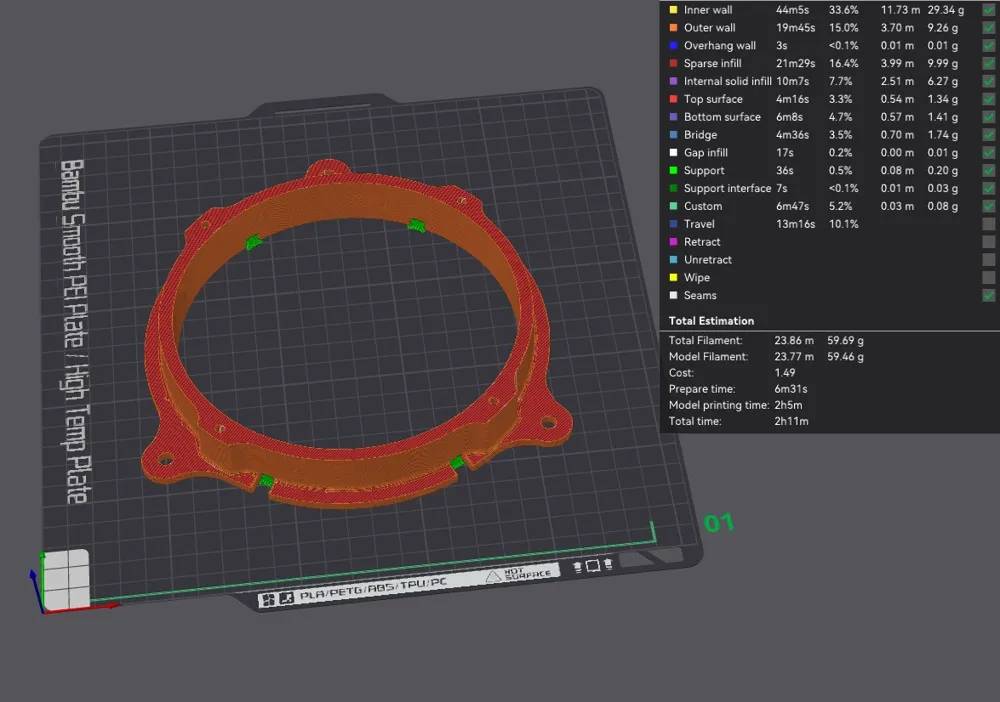Select the blue Overhang wall color swatch

coord(673,46)
